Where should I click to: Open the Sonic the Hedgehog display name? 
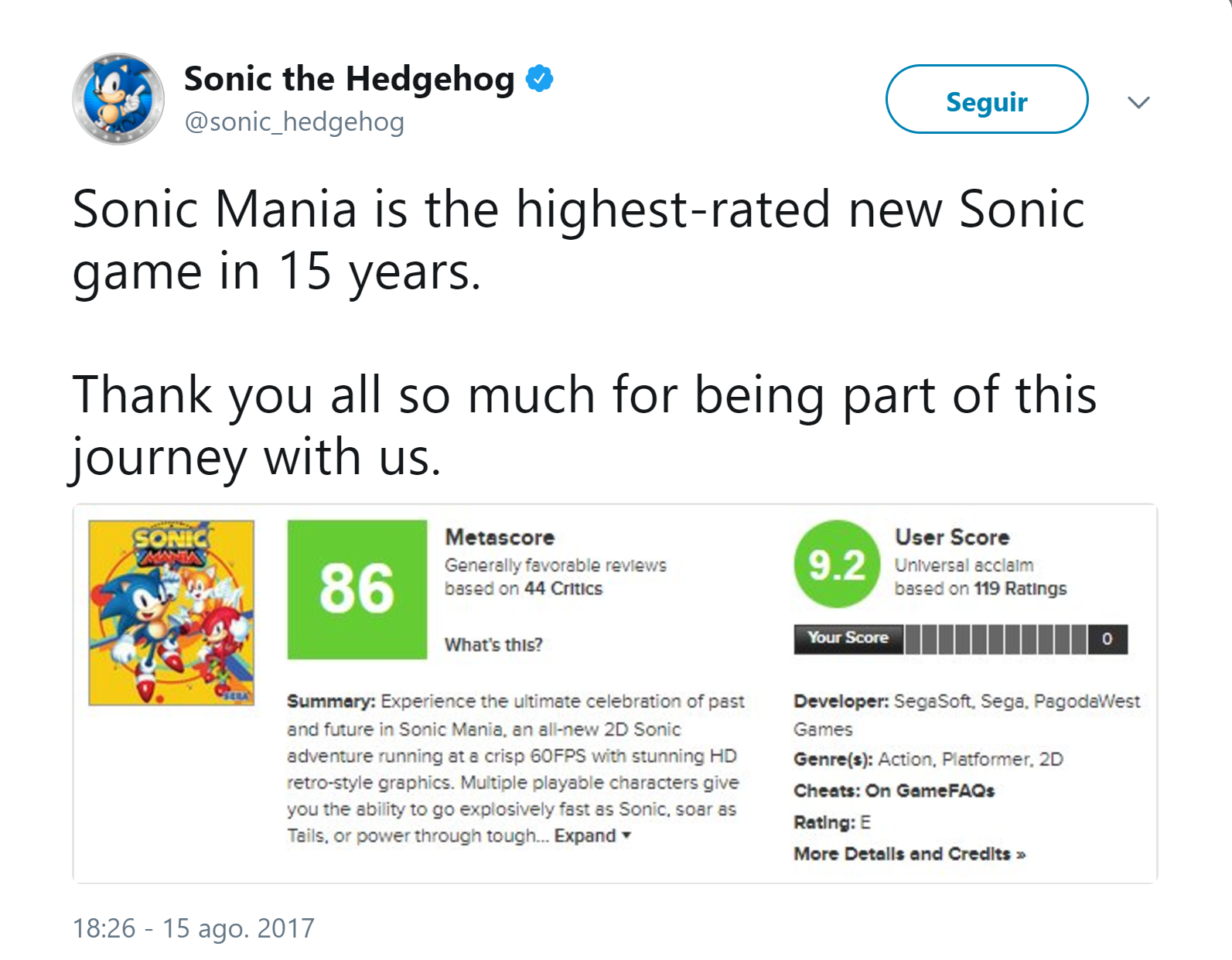[x=350, y=79]
